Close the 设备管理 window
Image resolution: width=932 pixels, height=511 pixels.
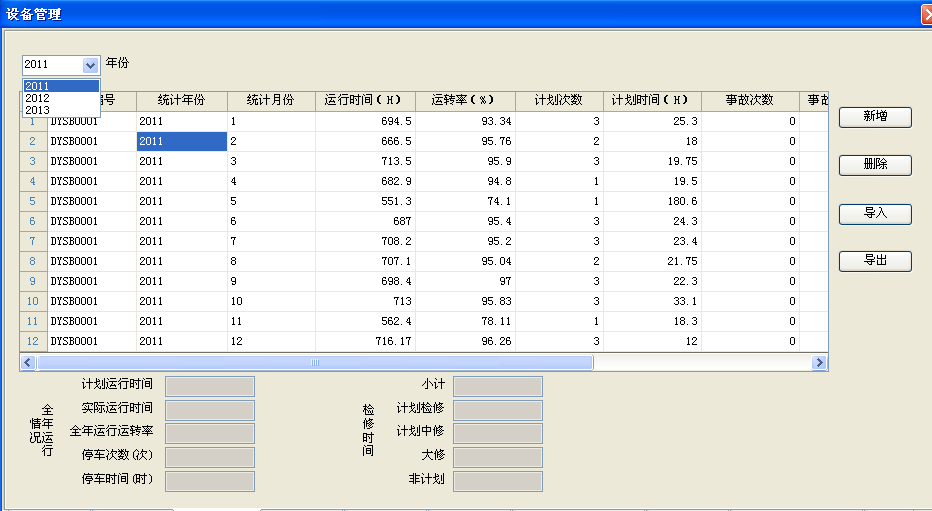point(924,14)
